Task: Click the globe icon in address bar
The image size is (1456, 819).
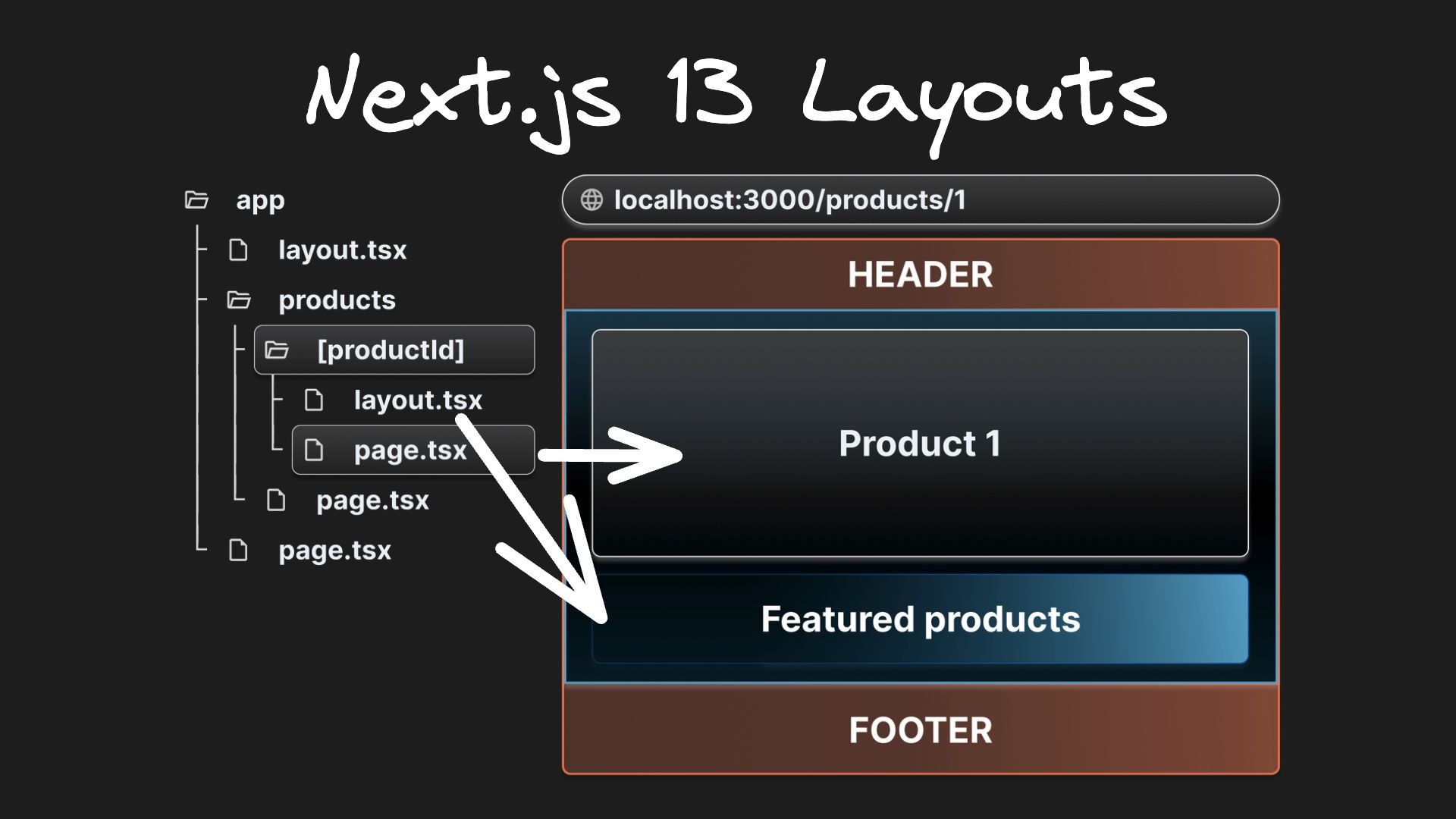Action: [591, 200]
